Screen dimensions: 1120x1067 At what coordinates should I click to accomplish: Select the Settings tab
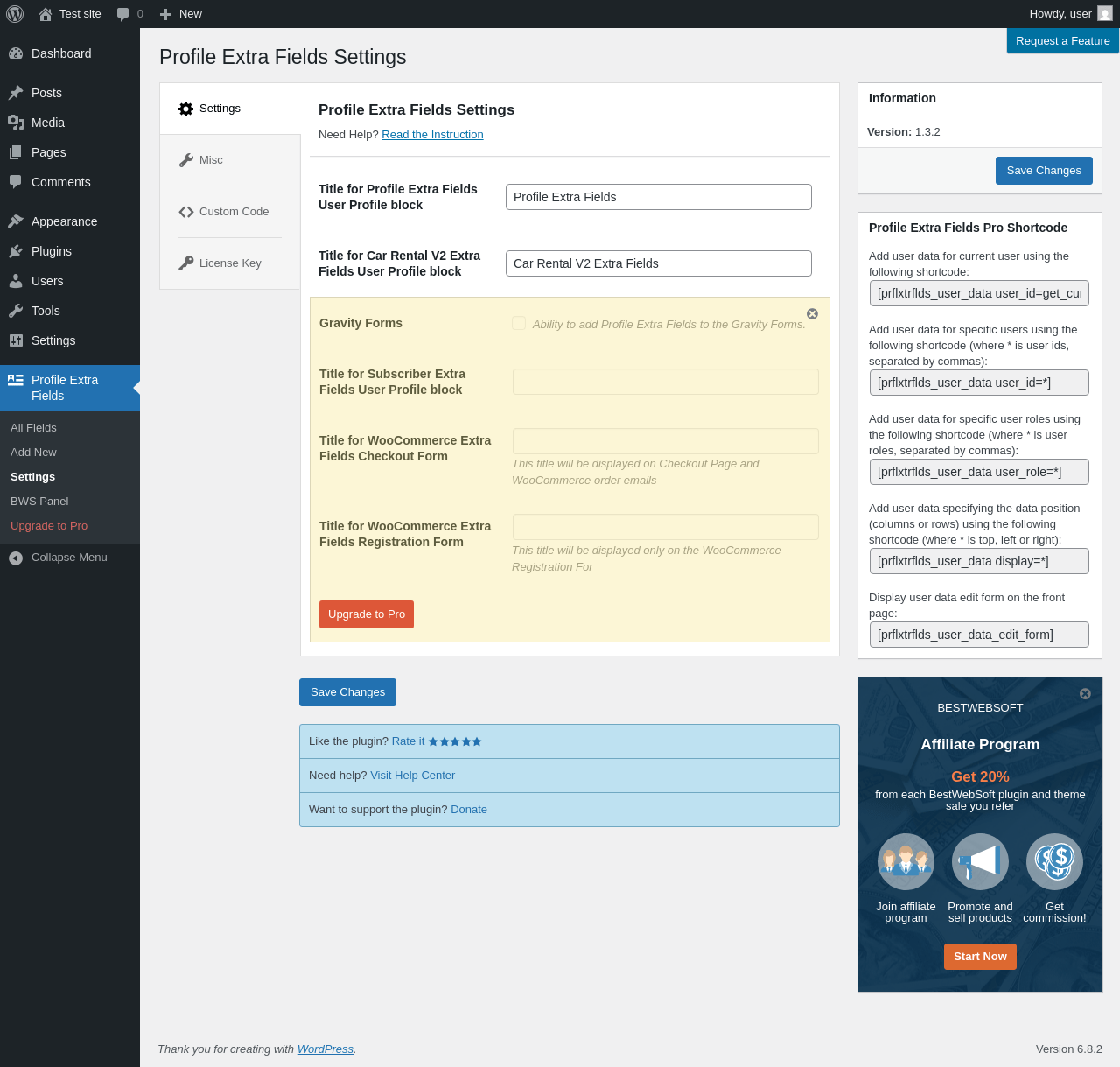point(230,109)
